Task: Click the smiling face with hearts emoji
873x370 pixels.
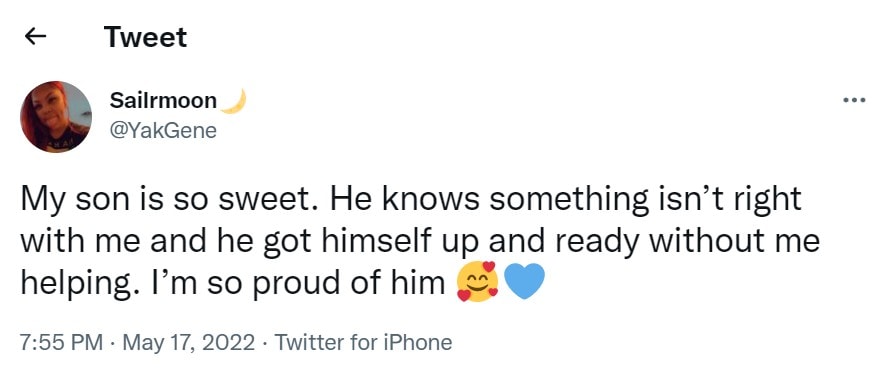Action: point(477,282)
